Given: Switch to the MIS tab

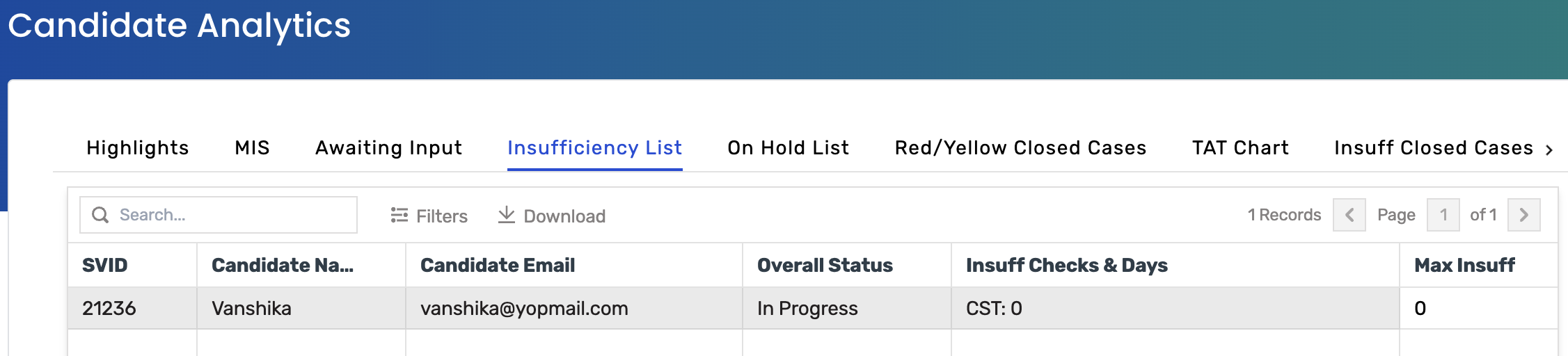Looking at the screenshot, I should pos(252,148).
